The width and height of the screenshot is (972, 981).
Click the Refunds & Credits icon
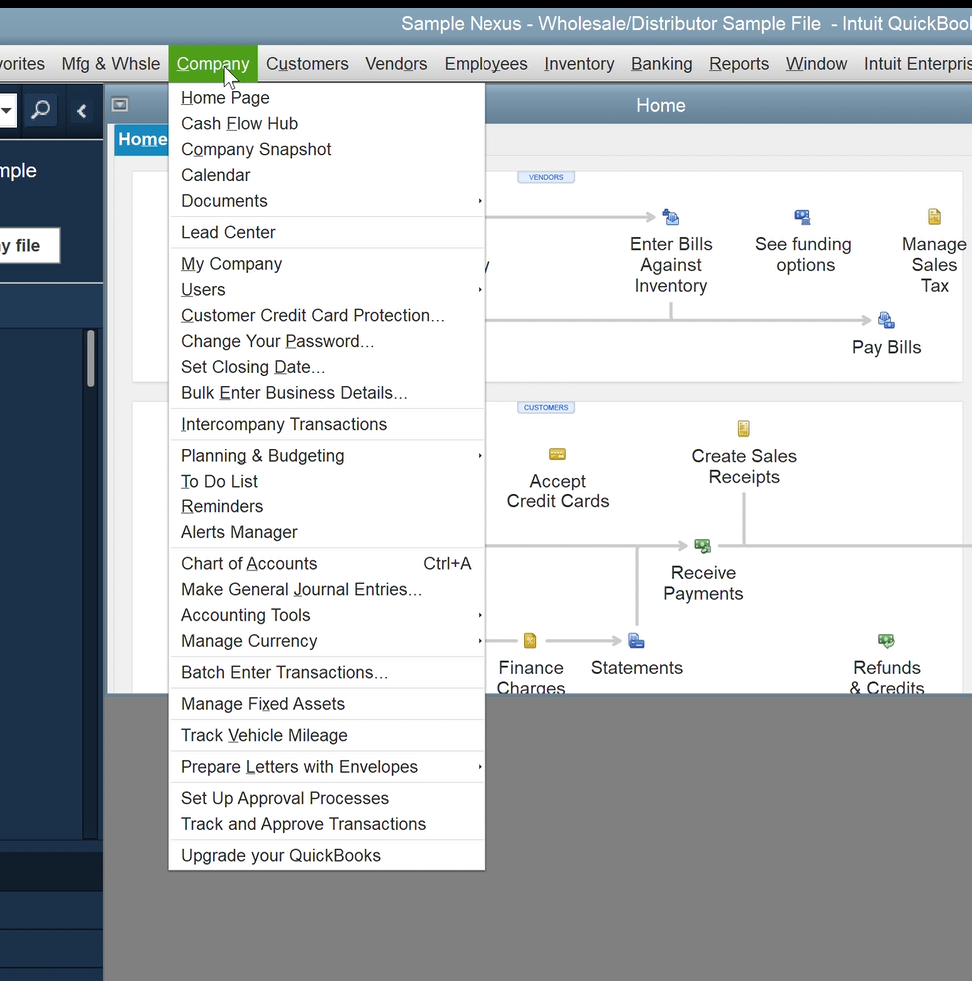(x=886, y=641)
